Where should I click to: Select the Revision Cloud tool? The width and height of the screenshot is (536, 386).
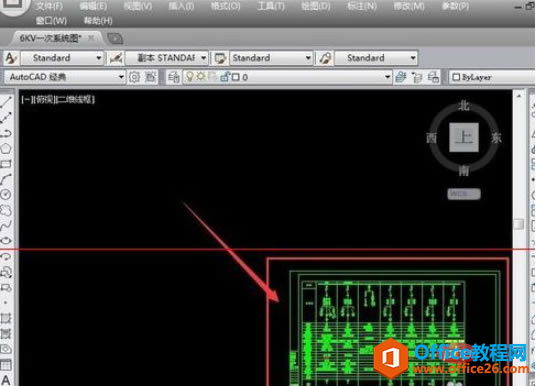[6, 210]
